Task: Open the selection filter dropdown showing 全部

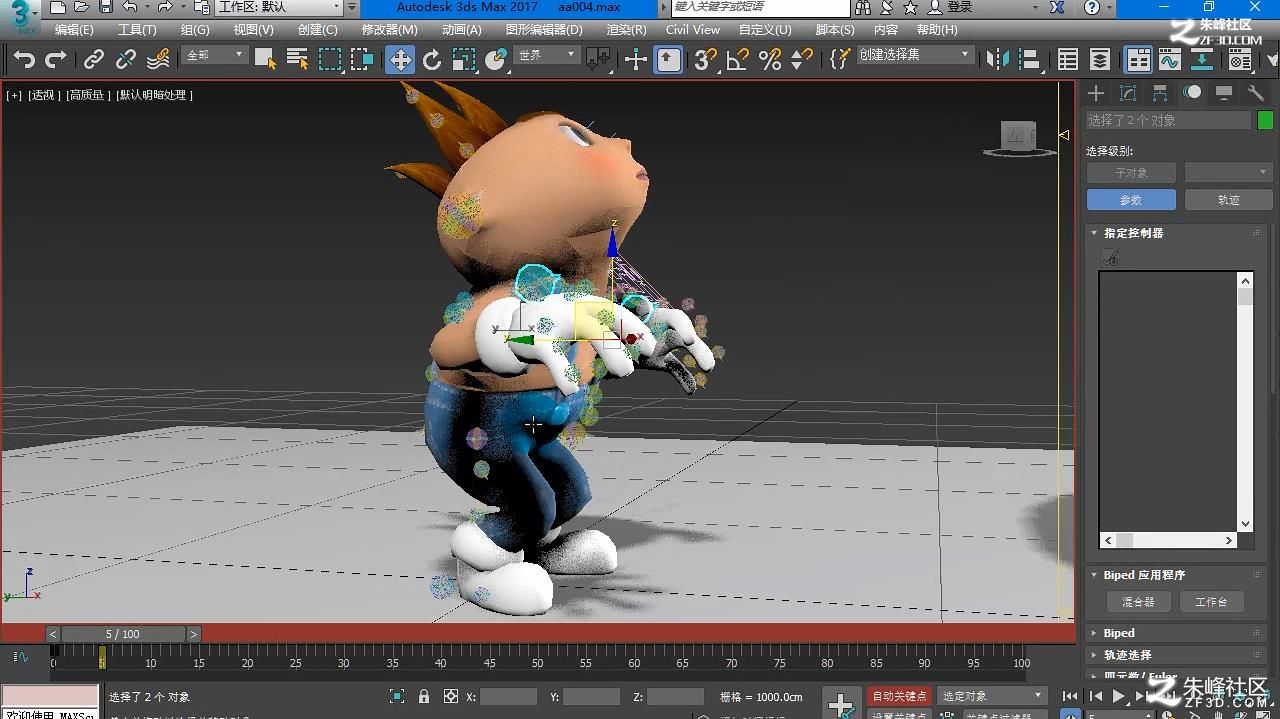Action: click(x=214, y=55)
